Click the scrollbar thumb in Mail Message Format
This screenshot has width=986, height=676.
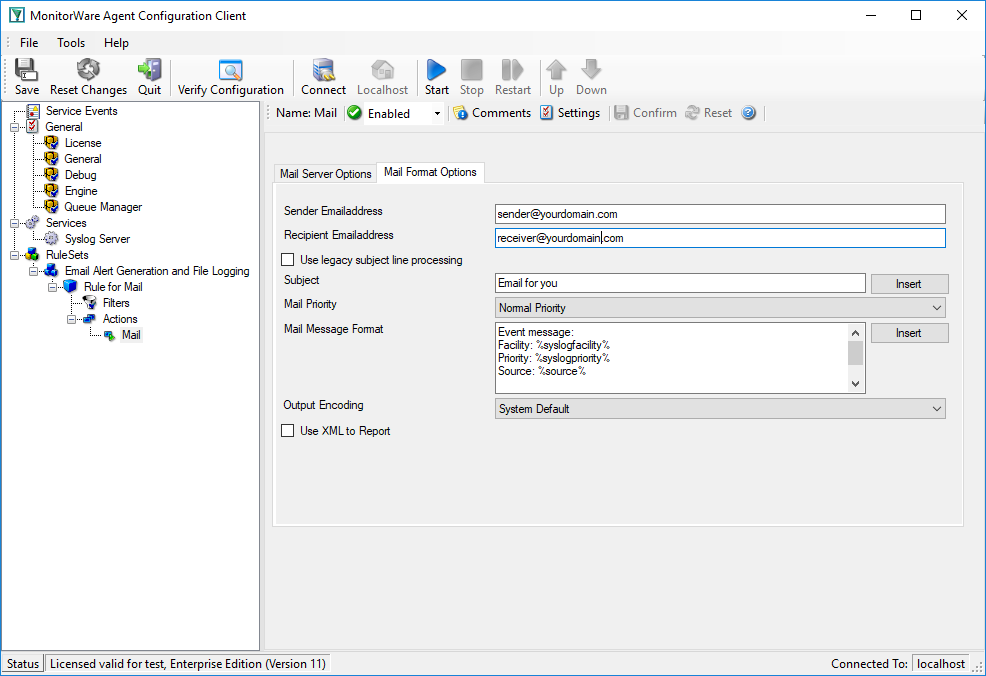click(855, 353)
